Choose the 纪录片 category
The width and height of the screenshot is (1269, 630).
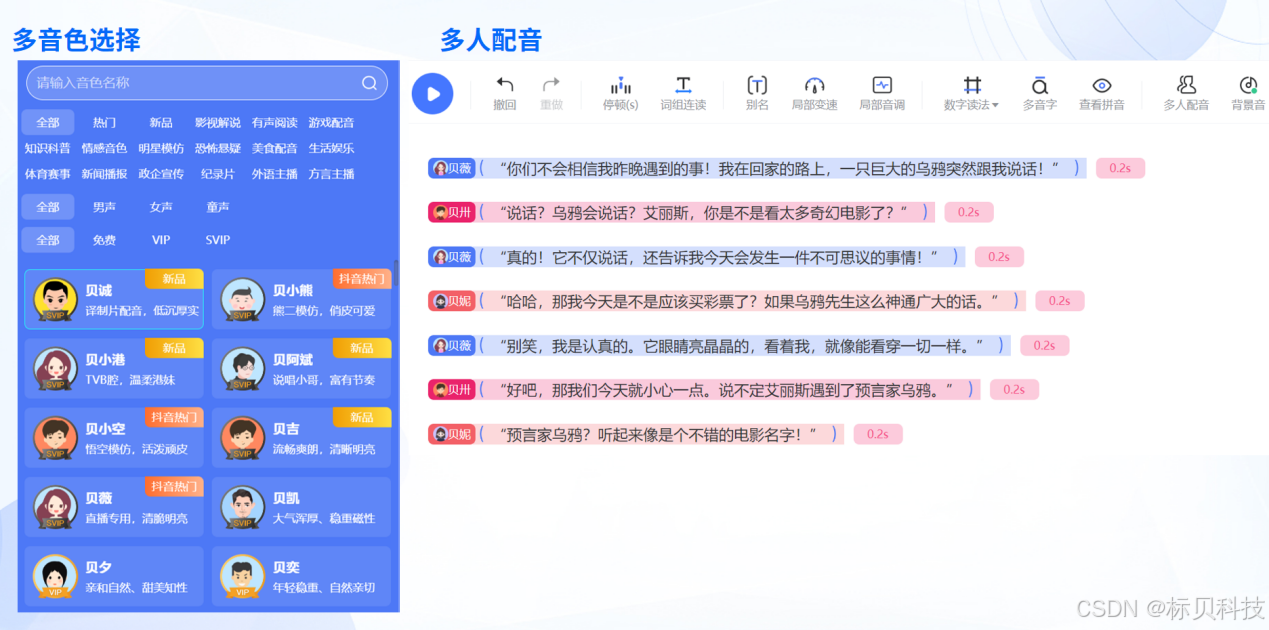pos(217,174)
